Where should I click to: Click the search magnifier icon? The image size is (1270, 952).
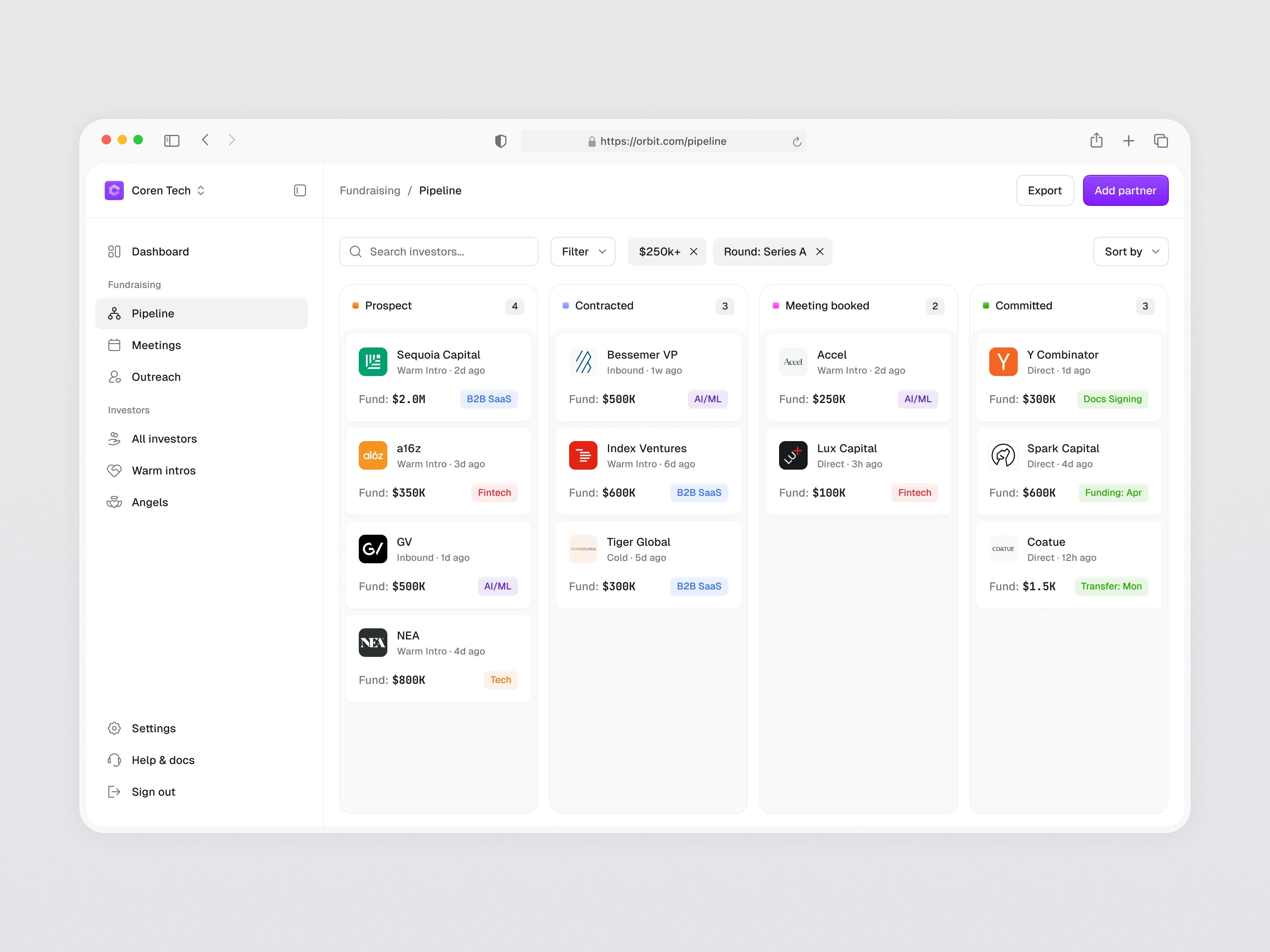355,252
